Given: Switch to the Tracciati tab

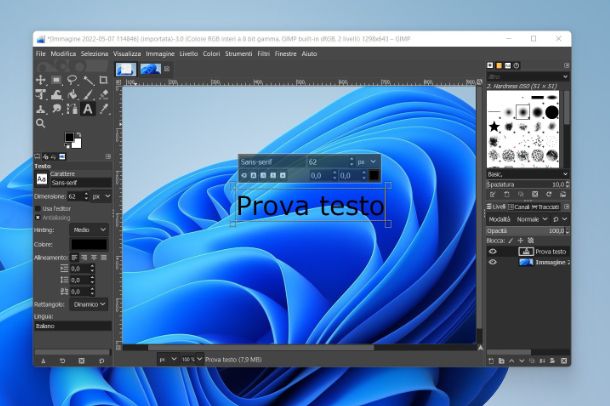Looking at the screenshot, I should click(545, 207).
